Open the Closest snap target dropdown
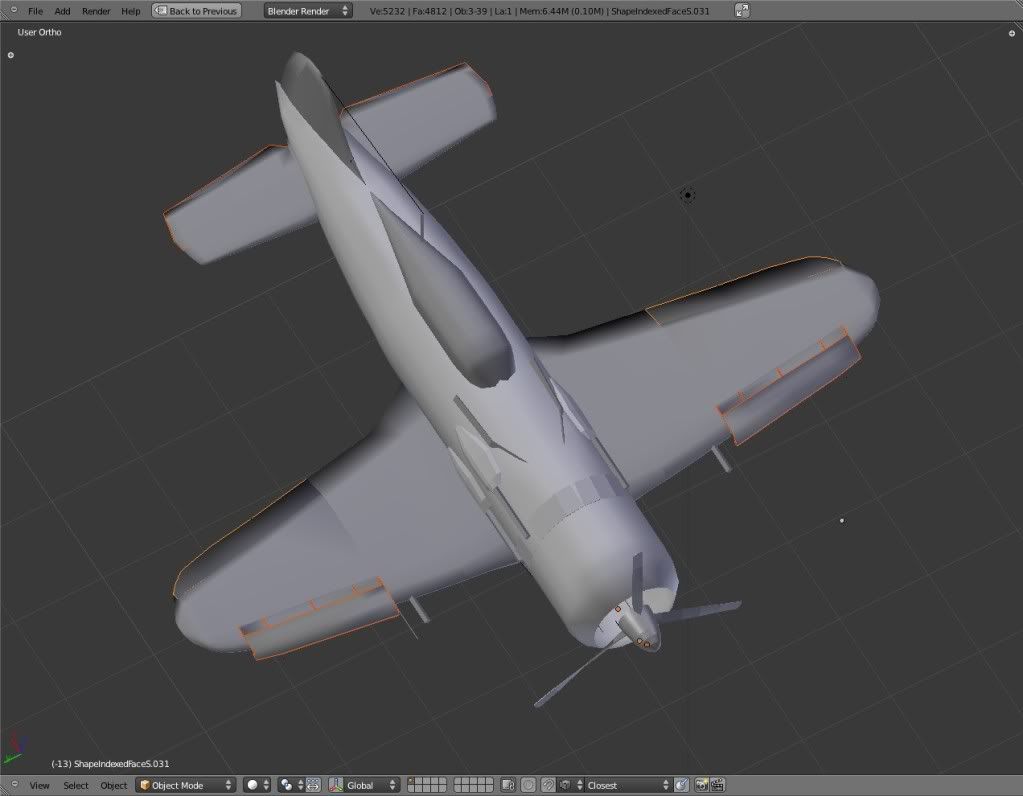The width and height of the screenshot is (1023, 796). tap(628, 785)
